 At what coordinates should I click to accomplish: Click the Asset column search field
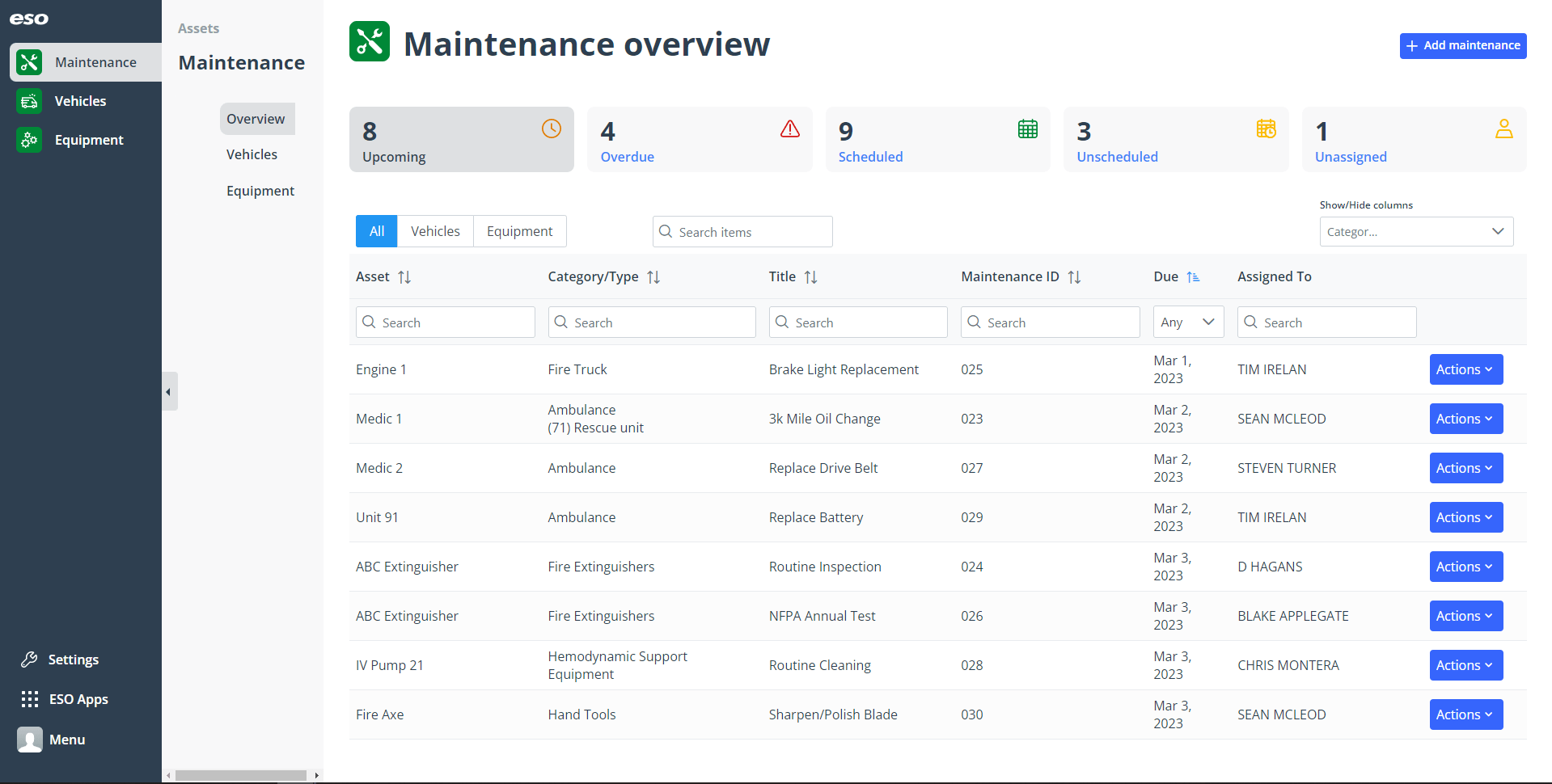(446, 322)
